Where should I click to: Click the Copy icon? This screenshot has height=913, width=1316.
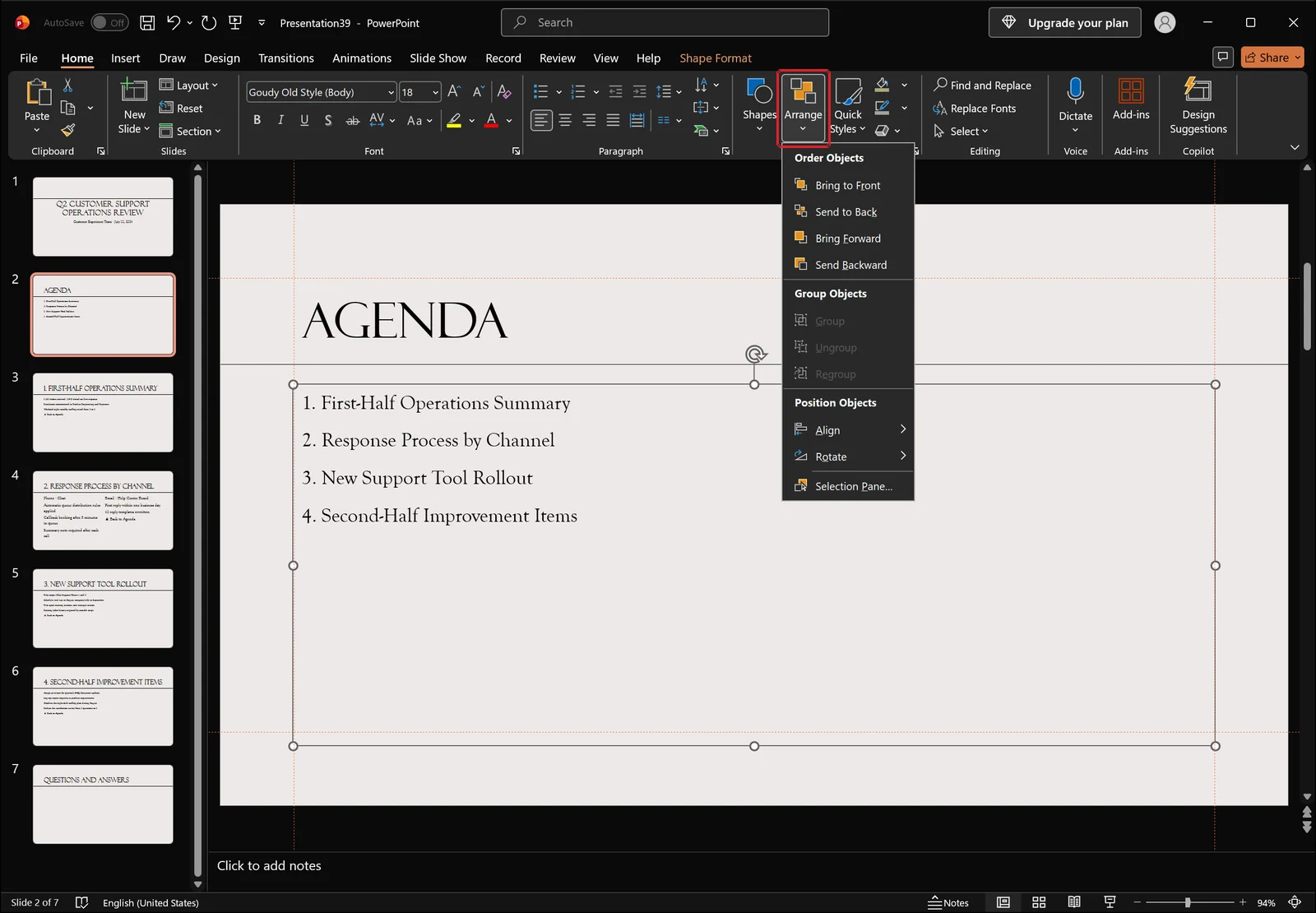68,108
